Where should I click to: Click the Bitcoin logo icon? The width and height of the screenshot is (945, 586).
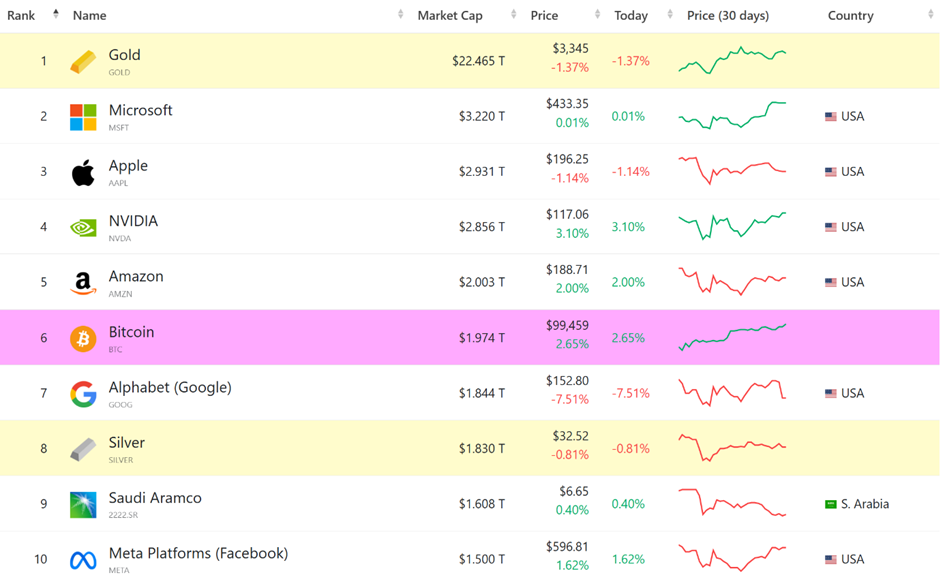click(83, 339)
